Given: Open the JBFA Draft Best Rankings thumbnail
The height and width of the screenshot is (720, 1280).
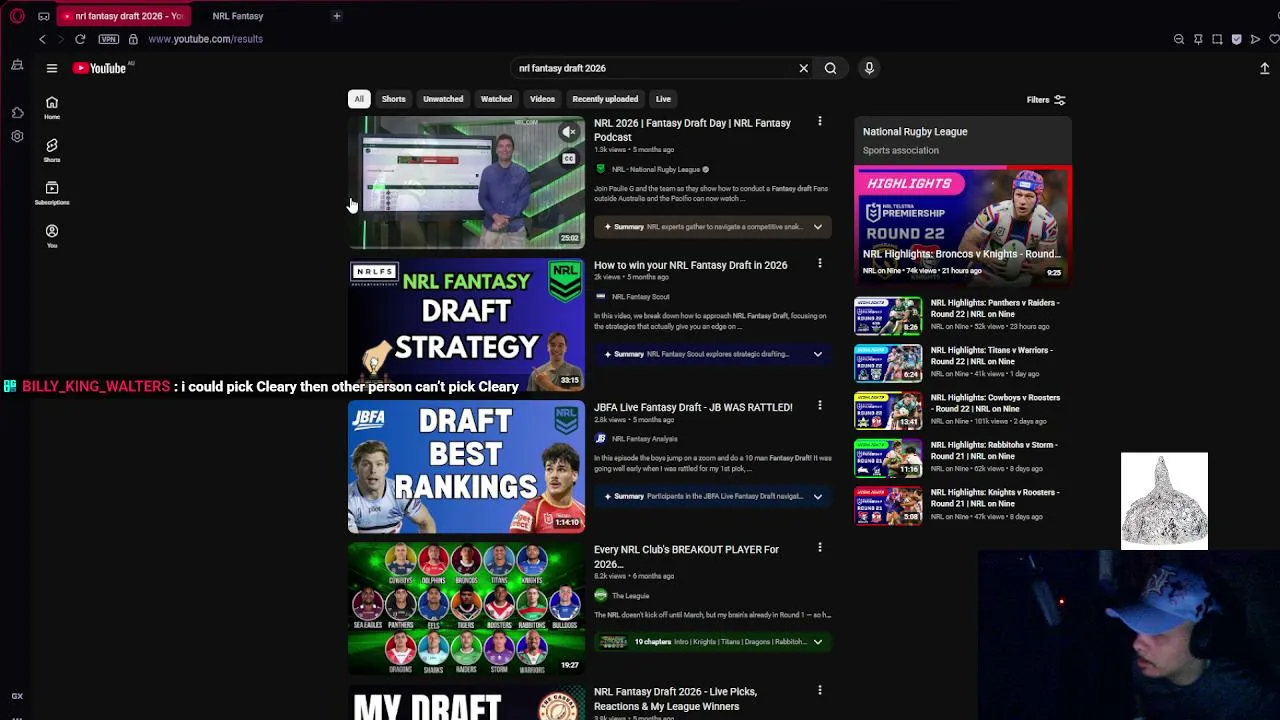Looking at the screenshot, I should (x=466, y=466).
